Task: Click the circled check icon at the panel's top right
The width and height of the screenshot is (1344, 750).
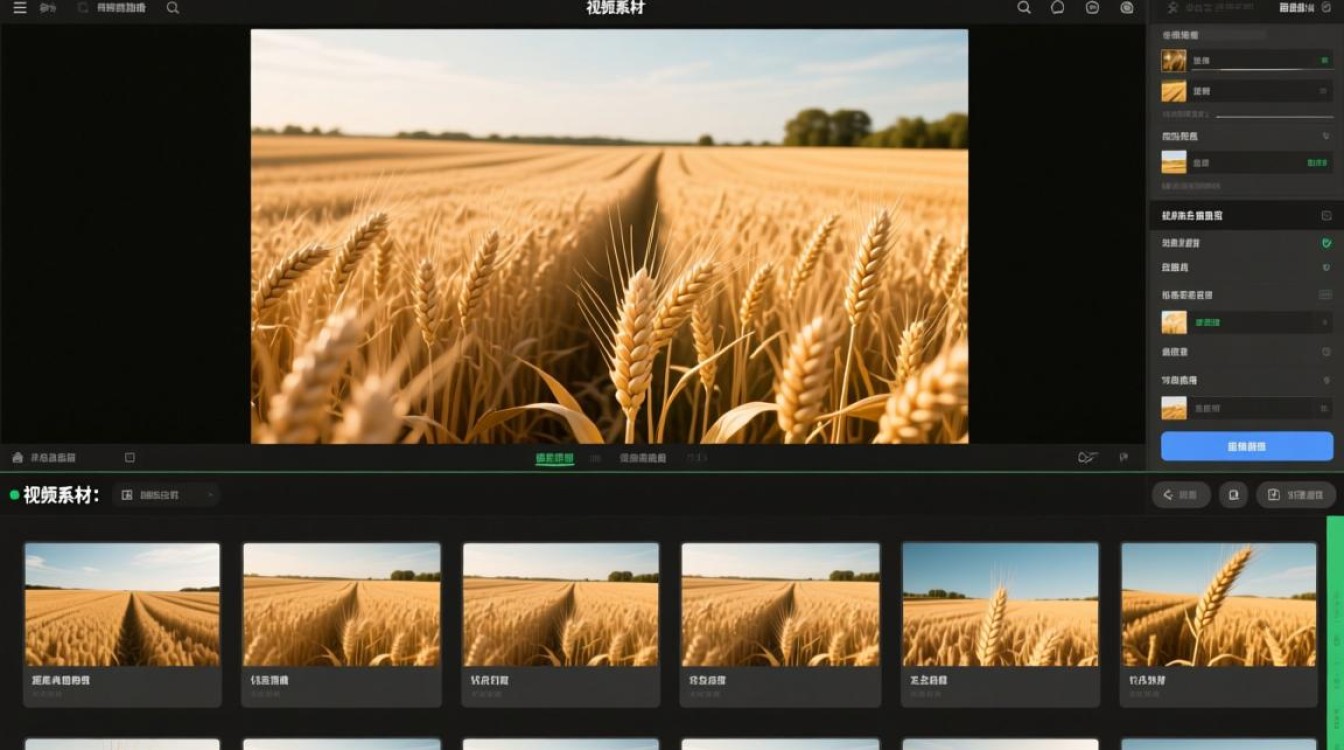Action: point(1326,7)
